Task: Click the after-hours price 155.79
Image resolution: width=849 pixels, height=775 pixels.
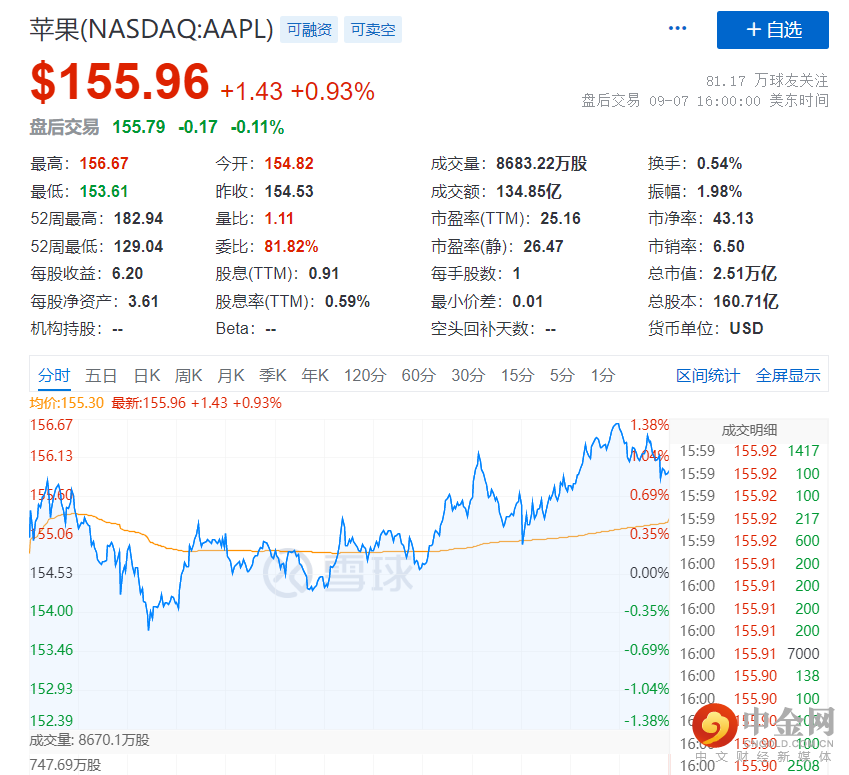Action: 139,127
